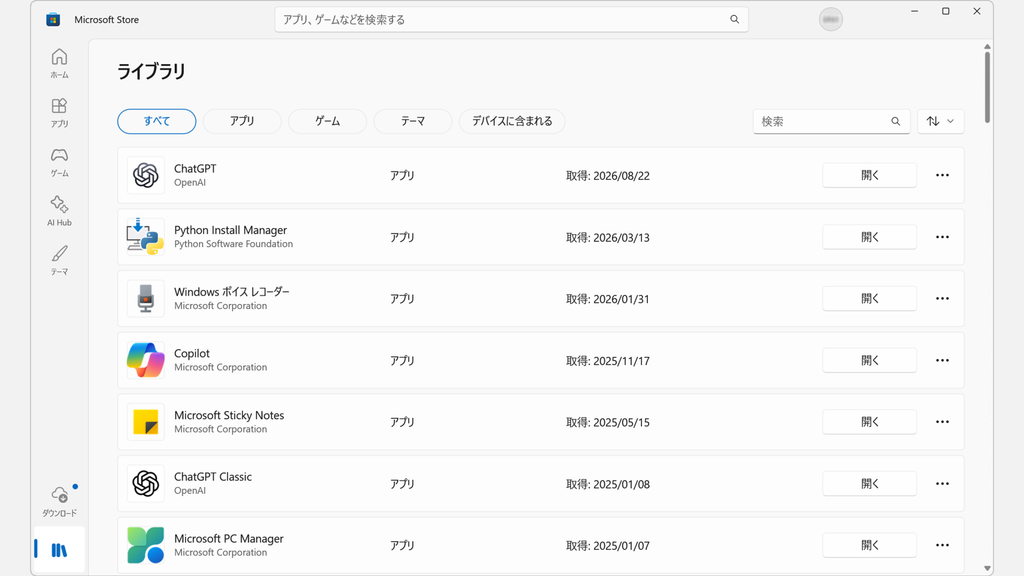Click Microsoft Sticky Notes name text
This screenshot has height=576, width=1024.
(x=229, y=415)
